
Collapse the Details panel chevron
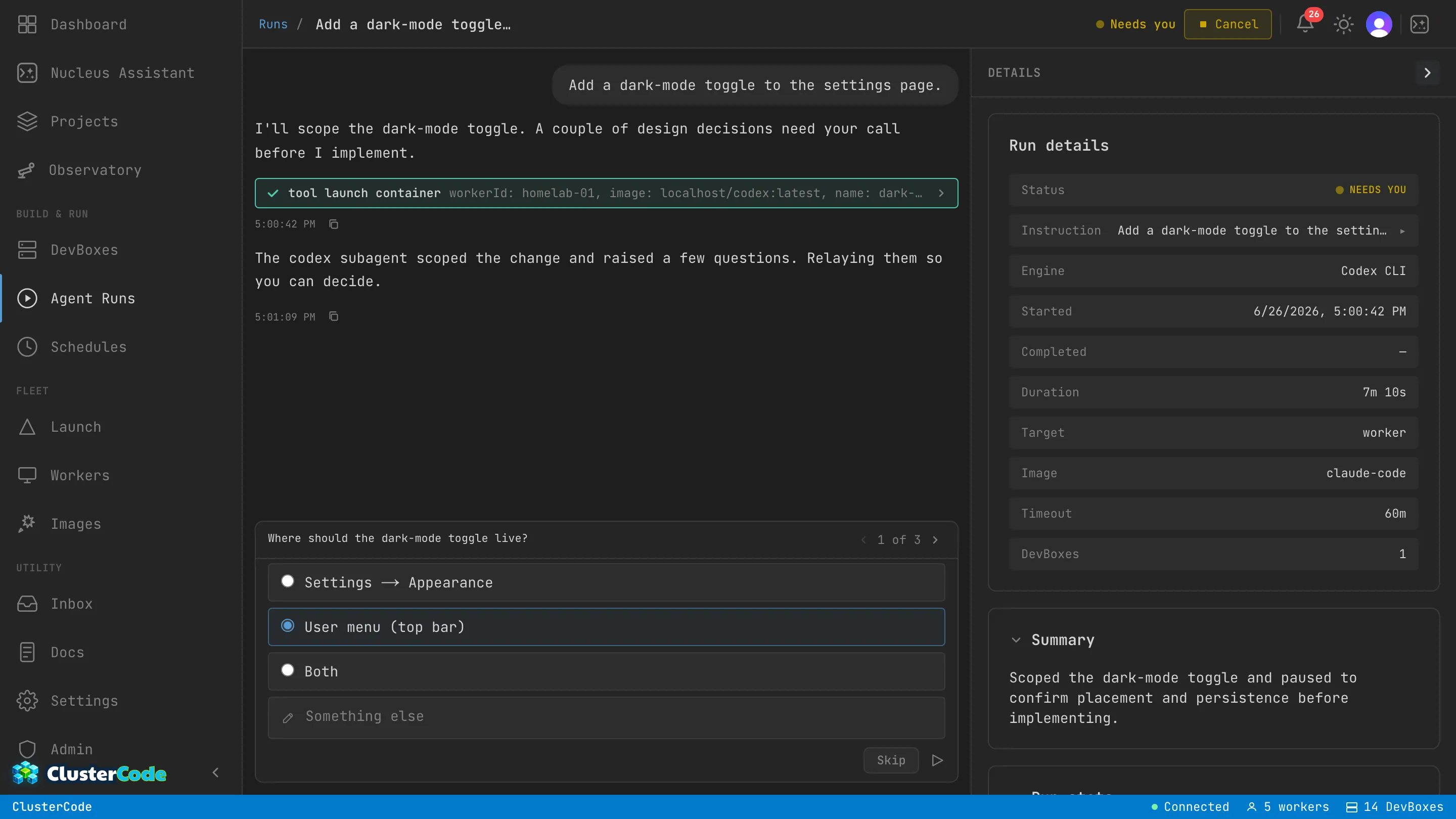click(1427, 73)
